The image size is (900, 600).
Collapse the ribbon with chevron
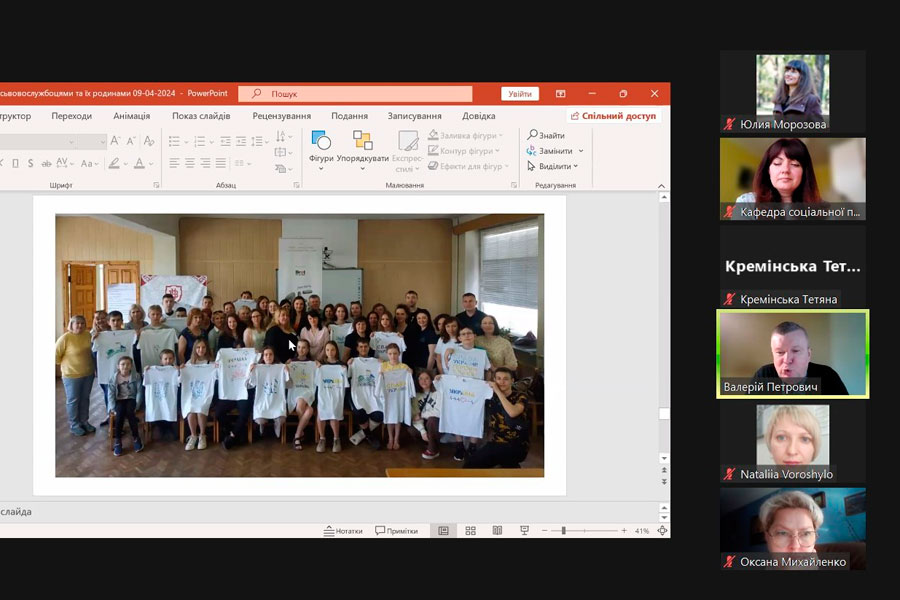pyautogui.click(x=660, y=185)
